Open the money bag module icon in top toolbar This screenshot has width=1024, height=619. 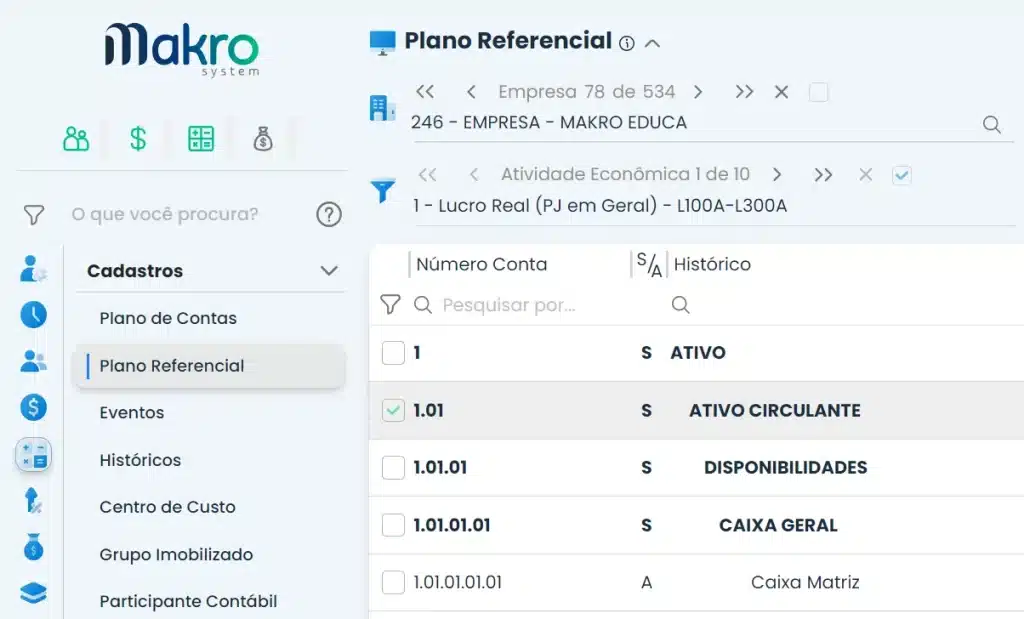click(x=263, y=138)
